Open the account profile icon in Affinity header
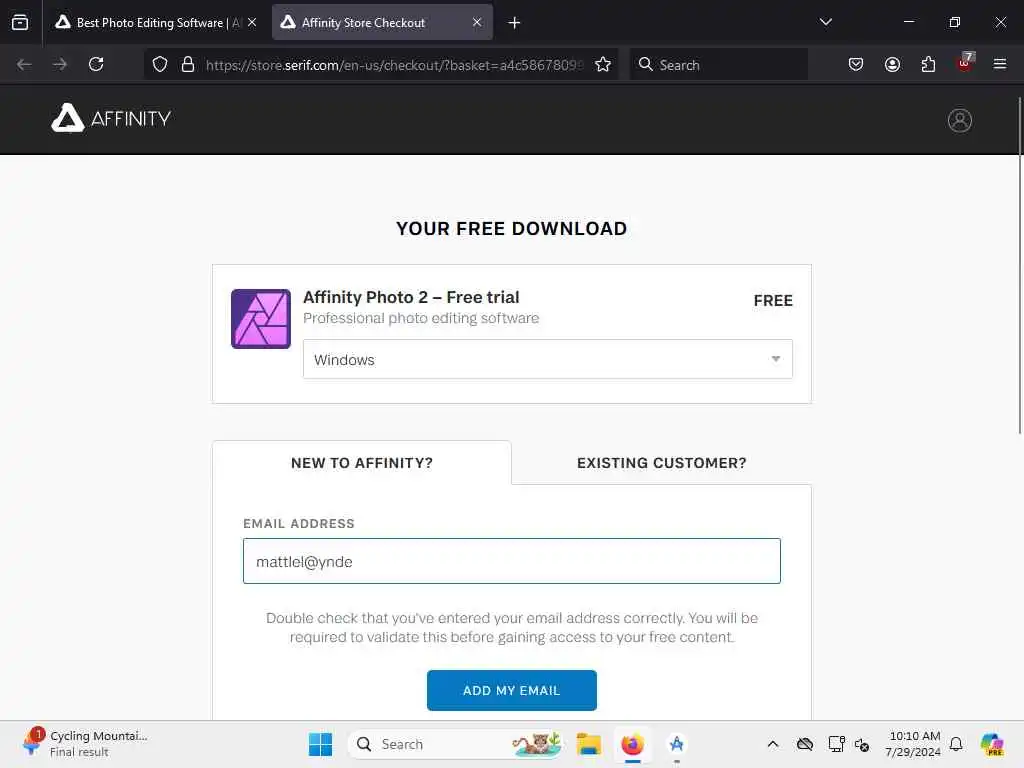The width and height of the screenshot is (1024, 768). (x=959, y=120)
